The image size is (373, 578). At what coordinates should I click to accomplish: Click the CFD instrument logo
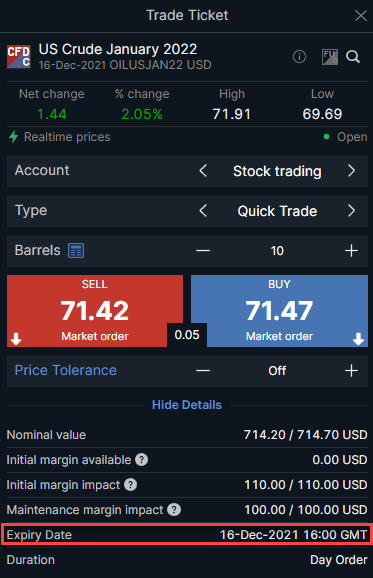(18, 57)
